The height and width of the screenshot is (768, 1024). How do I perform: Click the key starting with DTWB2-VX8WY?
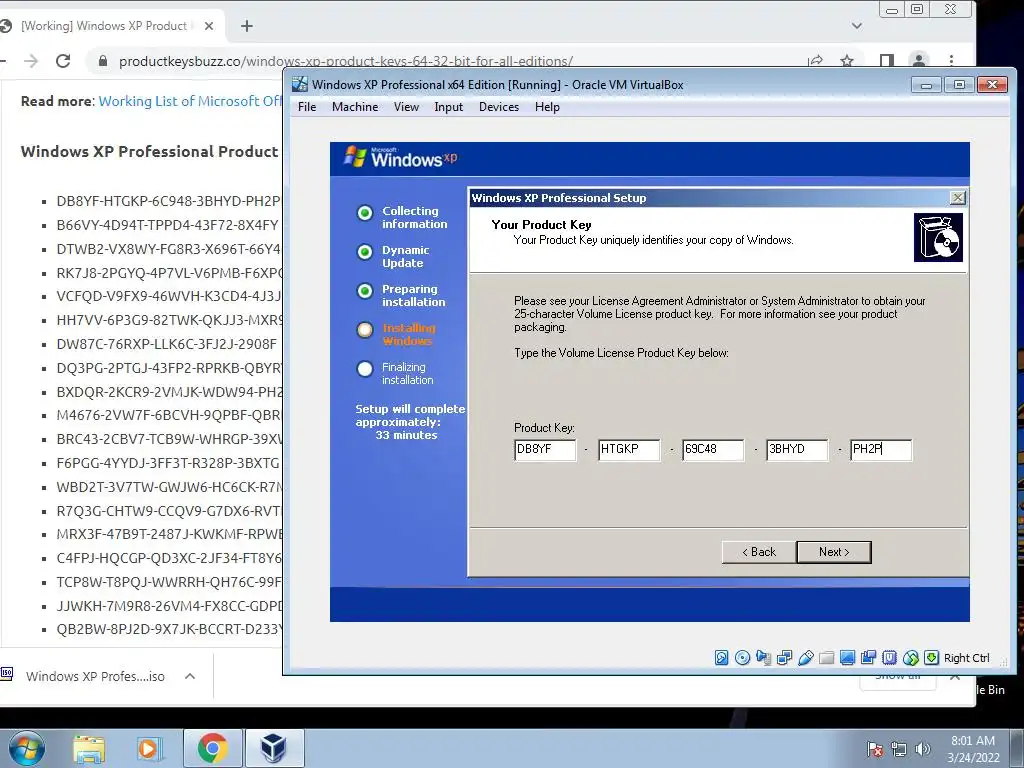pyautogui.click(x=169, y=249)
